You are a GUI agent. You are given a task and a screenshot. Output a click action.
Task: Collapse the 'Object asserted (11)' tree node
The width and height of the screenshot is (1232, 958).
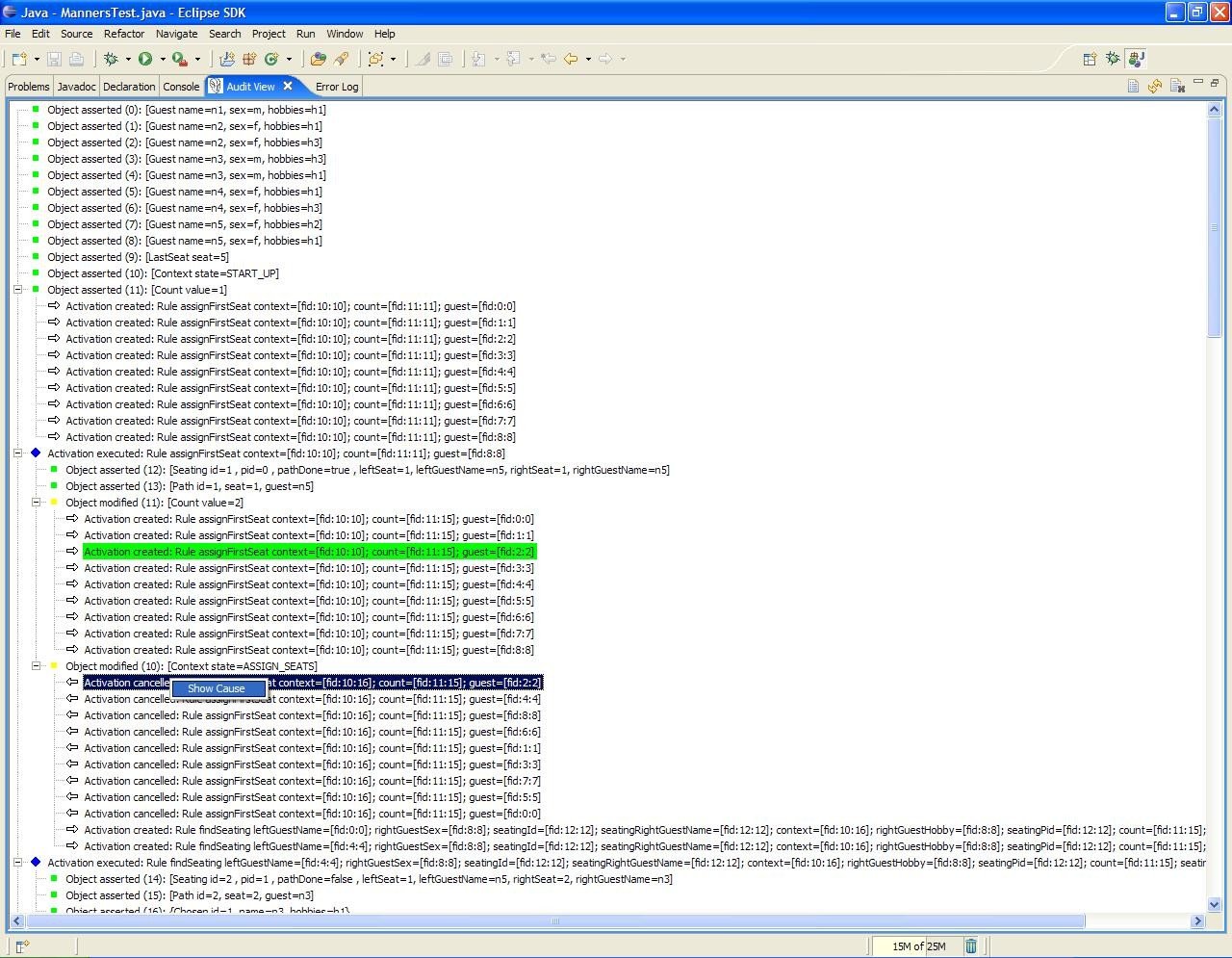[18, 290]
